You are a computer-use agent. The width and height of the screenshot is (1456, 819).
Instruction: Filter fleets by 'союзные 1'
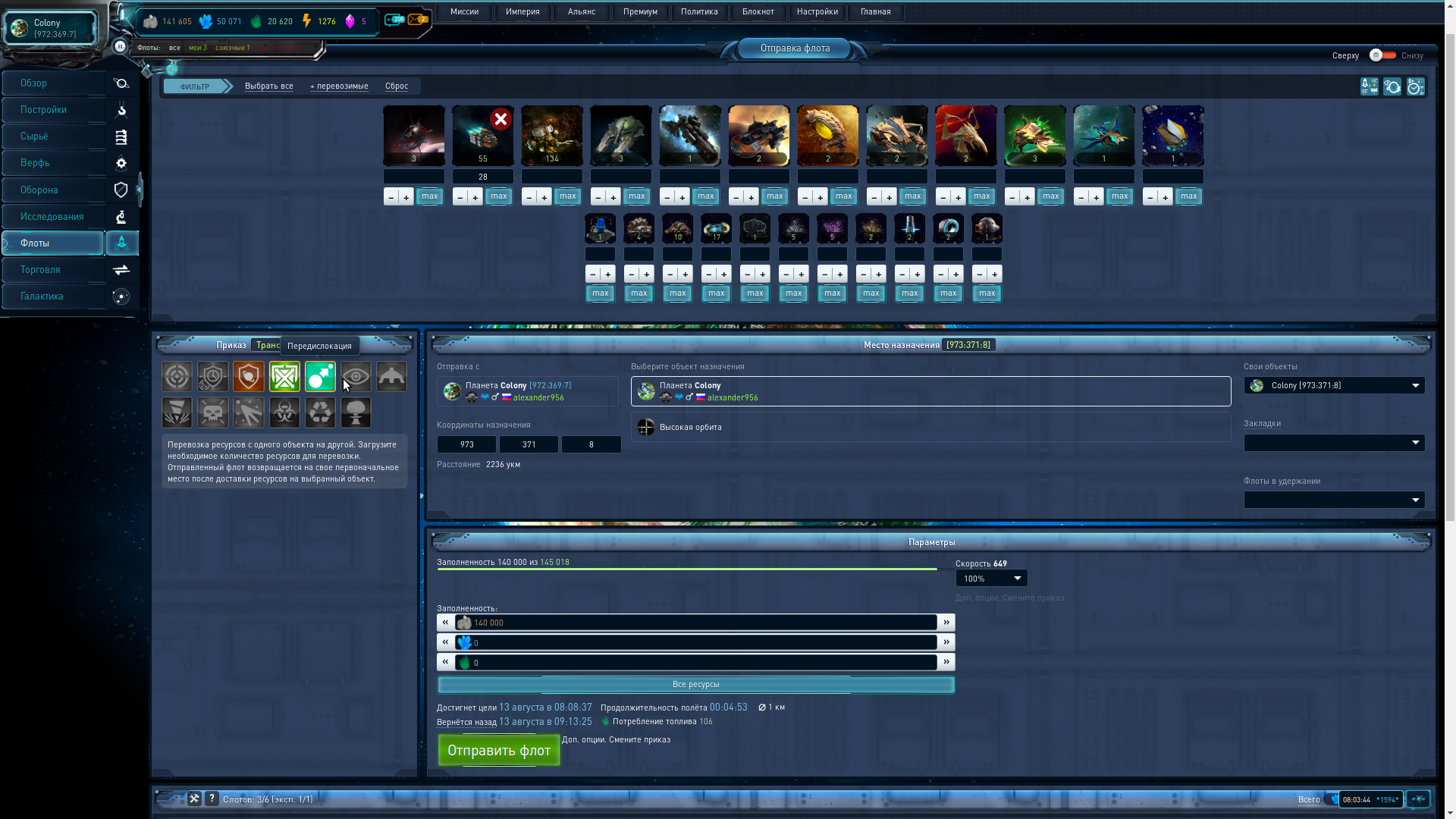pos(232,48)
